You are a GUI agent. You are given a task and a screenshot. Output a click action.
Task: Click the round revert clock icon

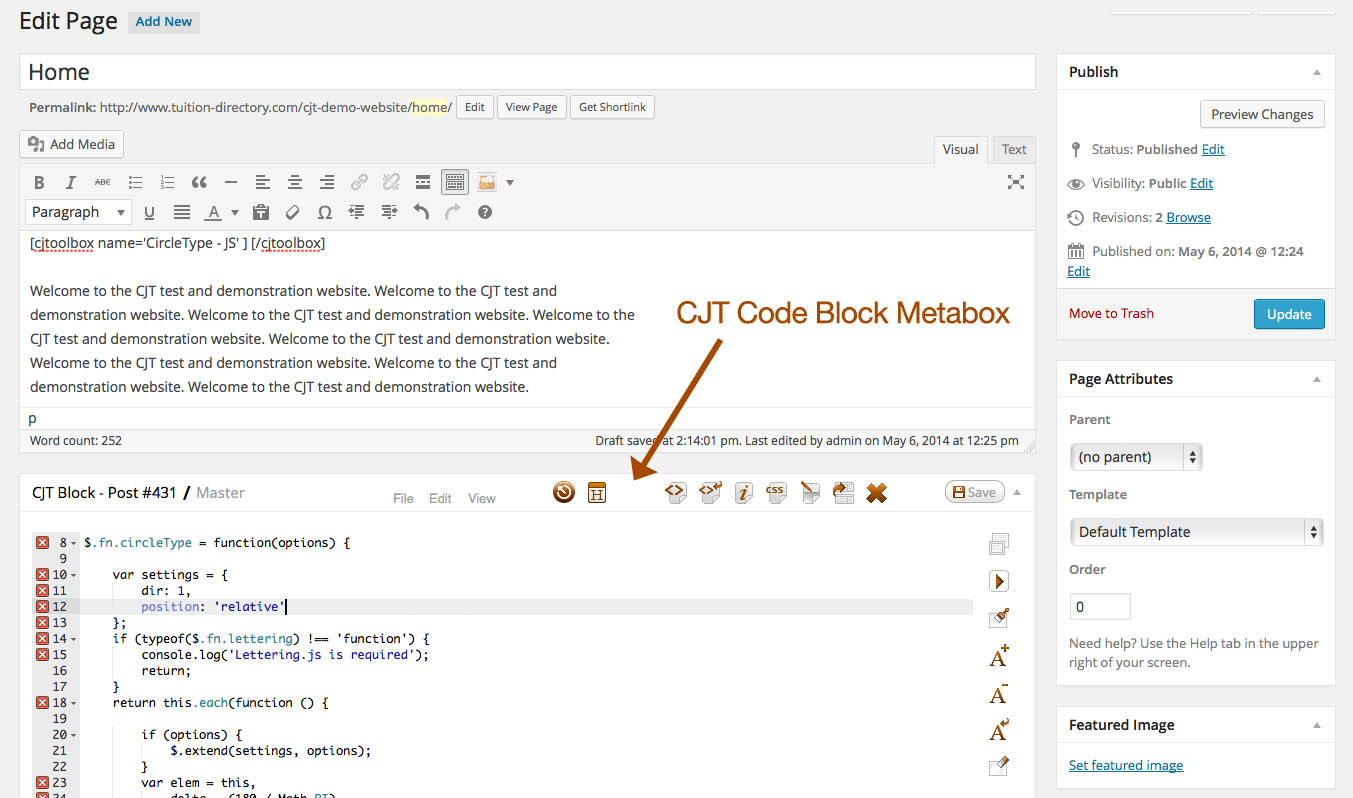pos(564,492)
